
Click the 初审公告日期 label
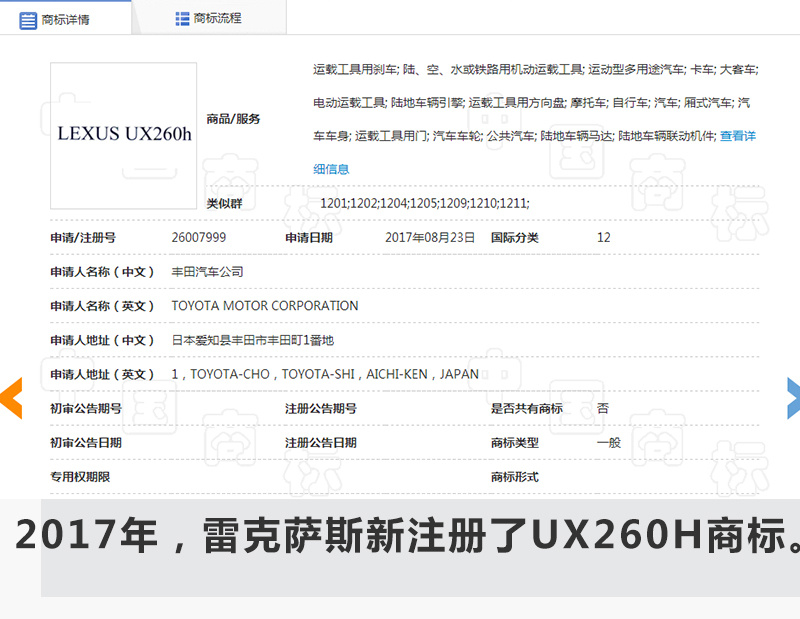[x=86, y=442]
